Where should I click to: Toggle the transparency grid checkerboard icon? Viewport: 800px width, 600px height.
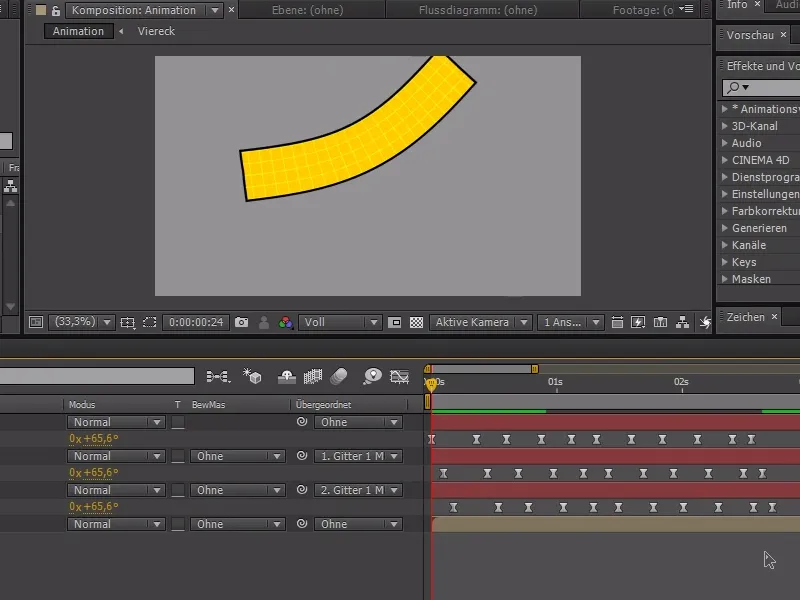[x=416, y=322]
